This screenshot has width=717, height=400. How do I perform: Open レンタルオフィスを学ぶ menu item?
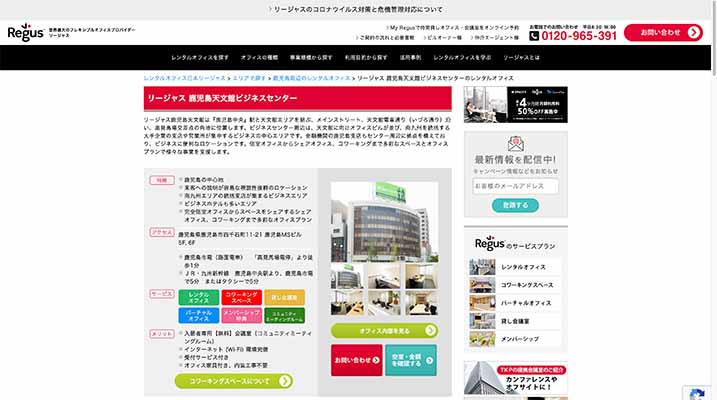click(x=462, y=58)
